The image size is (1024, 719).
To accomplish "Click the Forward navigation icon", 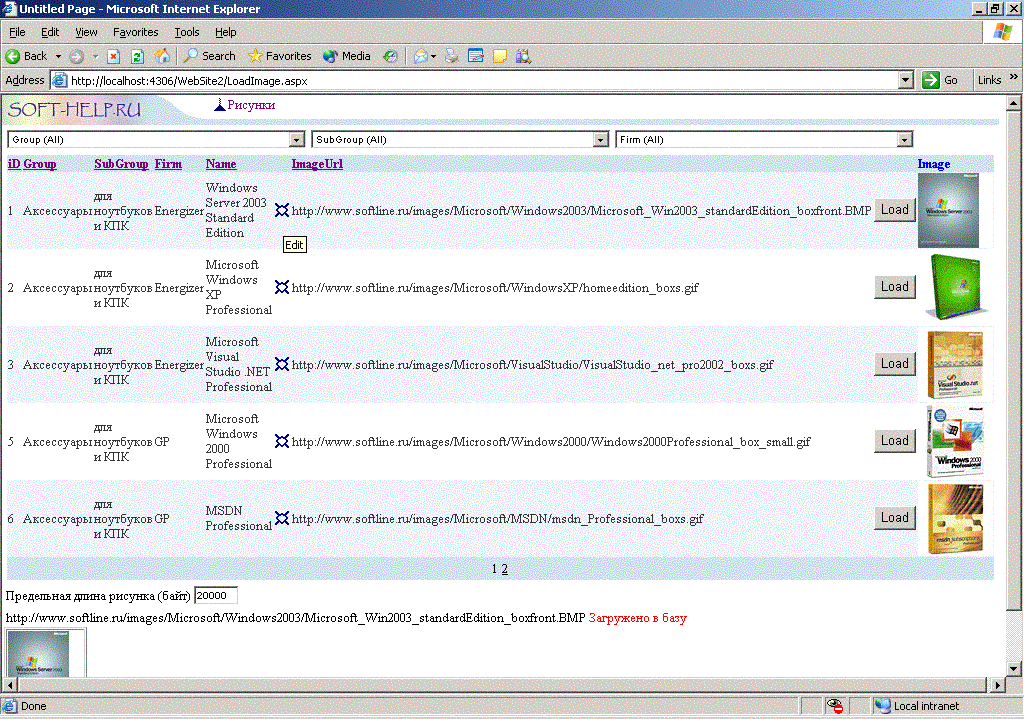I will tap(76, 56).
